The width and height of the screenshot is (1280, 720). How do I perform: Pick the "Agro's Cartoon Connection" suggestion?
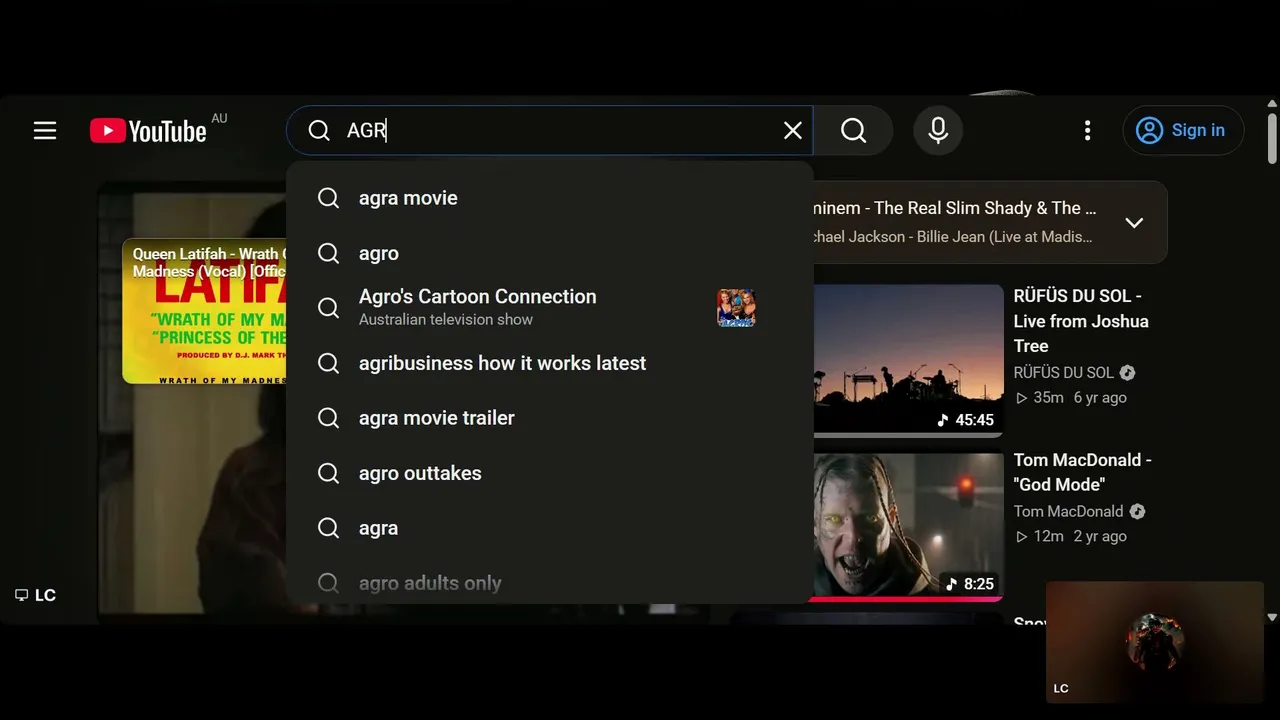(x=550, y=308)
